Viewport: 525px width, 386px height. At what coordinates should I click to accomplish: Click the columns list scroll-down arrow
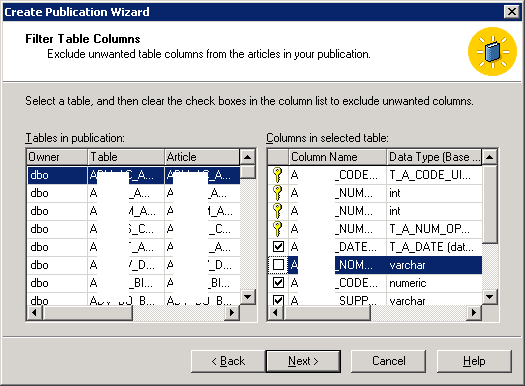click(490, 296)
